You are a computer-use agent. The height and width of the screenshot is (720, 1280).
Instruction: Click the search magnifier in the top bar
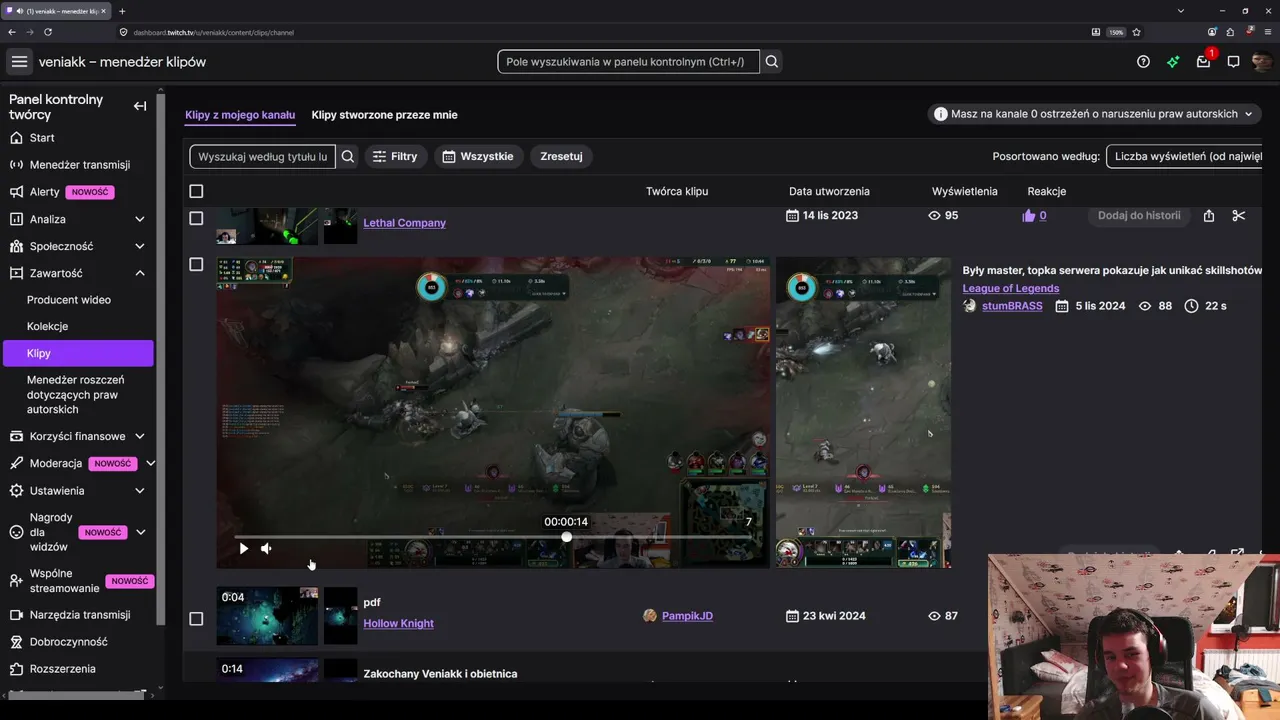(772, 62)
